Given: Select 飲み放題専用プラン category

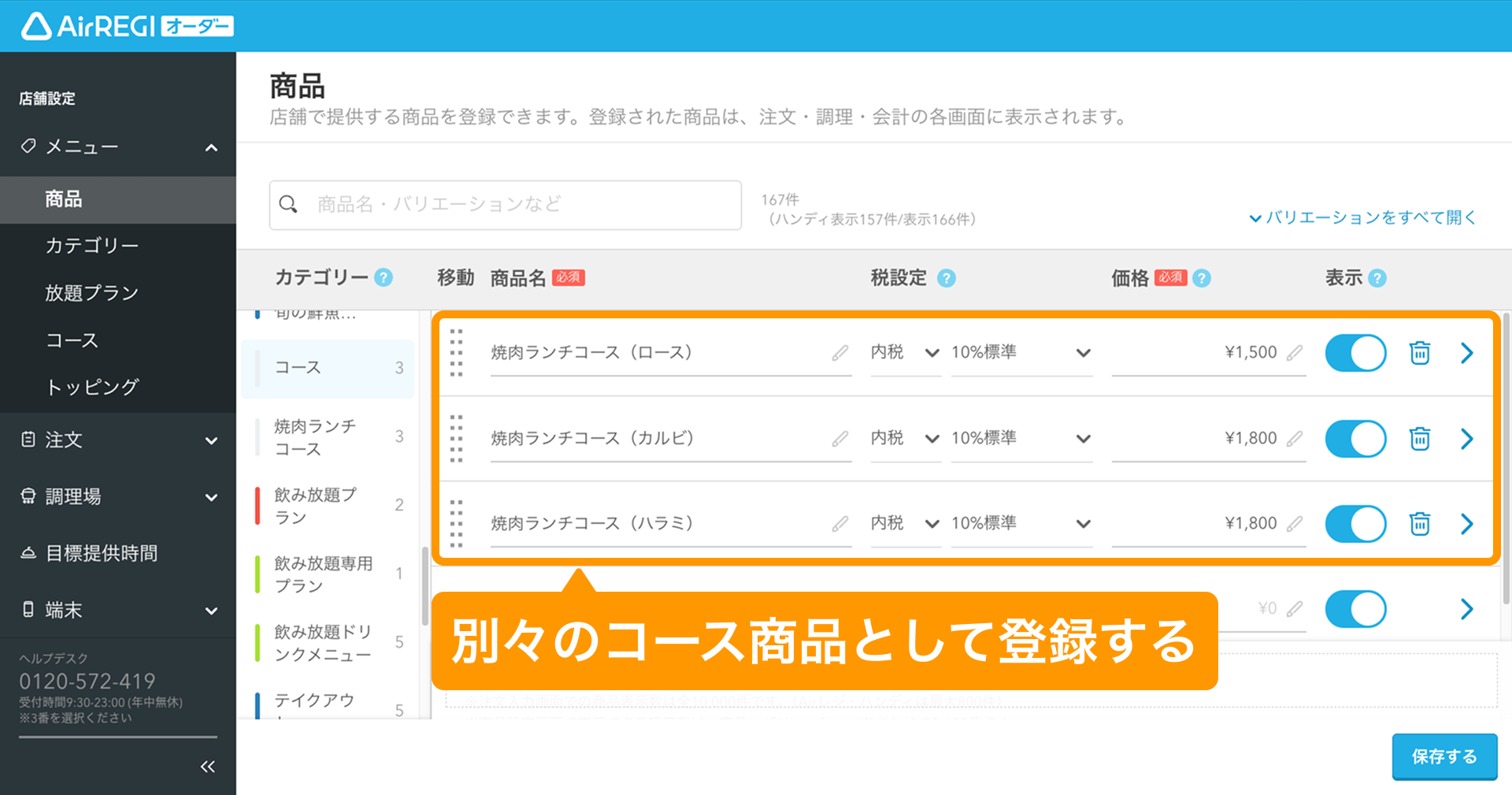Looking at the screenshot, I should pyautogui.click(x=328, y=574).
